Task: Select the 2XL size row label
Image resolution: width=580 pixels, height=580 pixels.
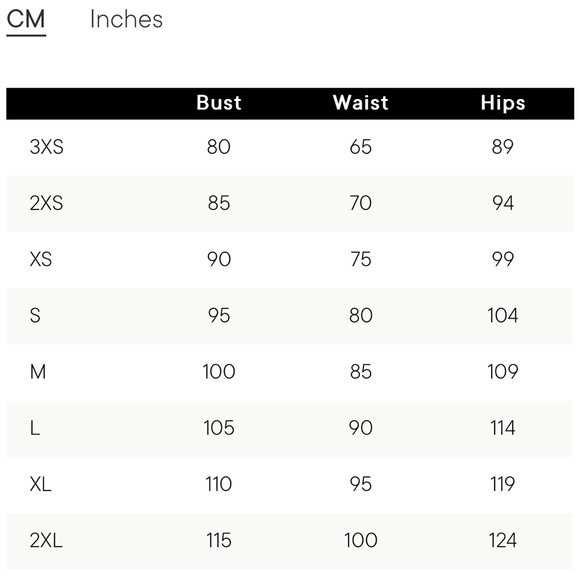Action: click(x=46, y=540)
